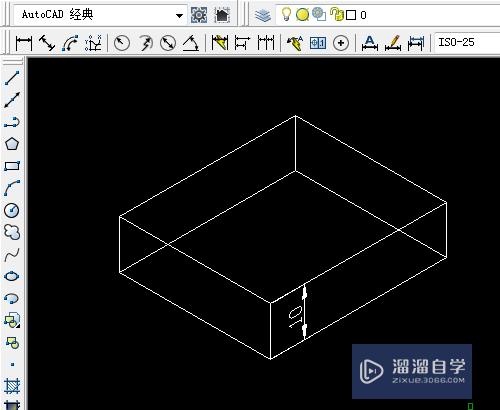Select layer name 0 in layer list
Image resolution: width=500 pixels, height=410 pixels.
[x=363, y=15]
